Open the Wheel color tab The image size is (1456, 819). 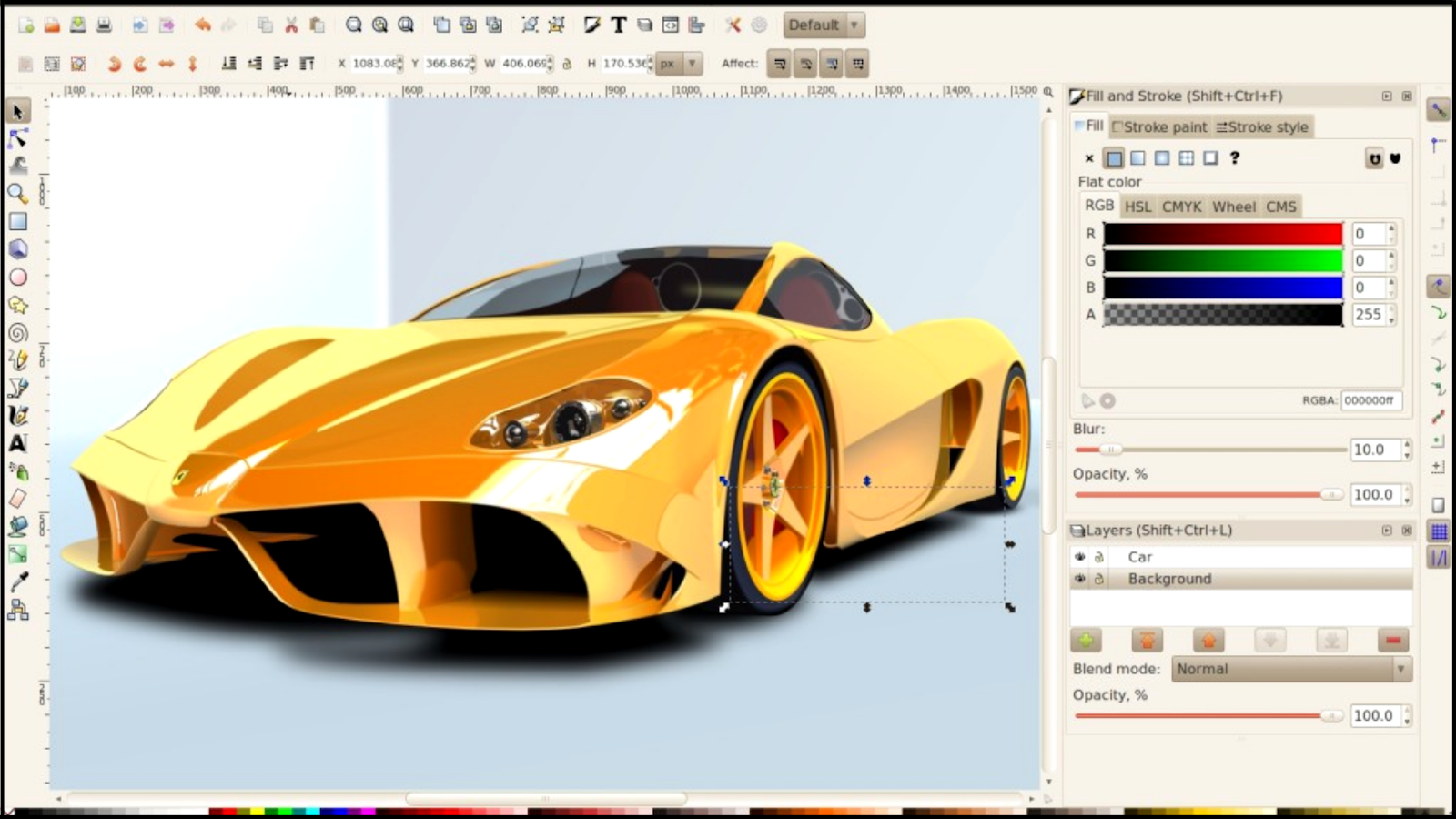(1233, 207)
